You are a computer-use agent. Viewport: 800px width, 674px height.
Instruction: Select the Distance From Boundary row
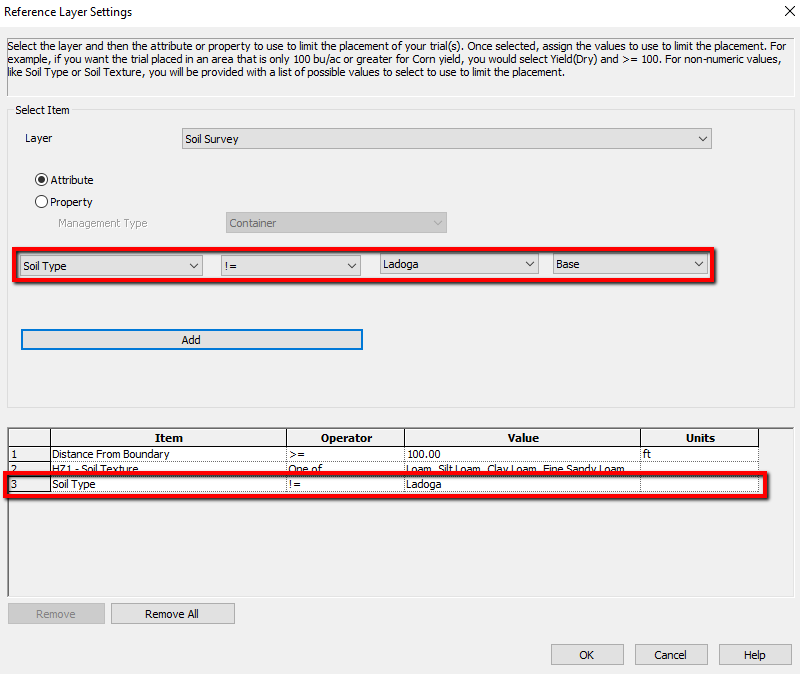[x=168, y=454]
